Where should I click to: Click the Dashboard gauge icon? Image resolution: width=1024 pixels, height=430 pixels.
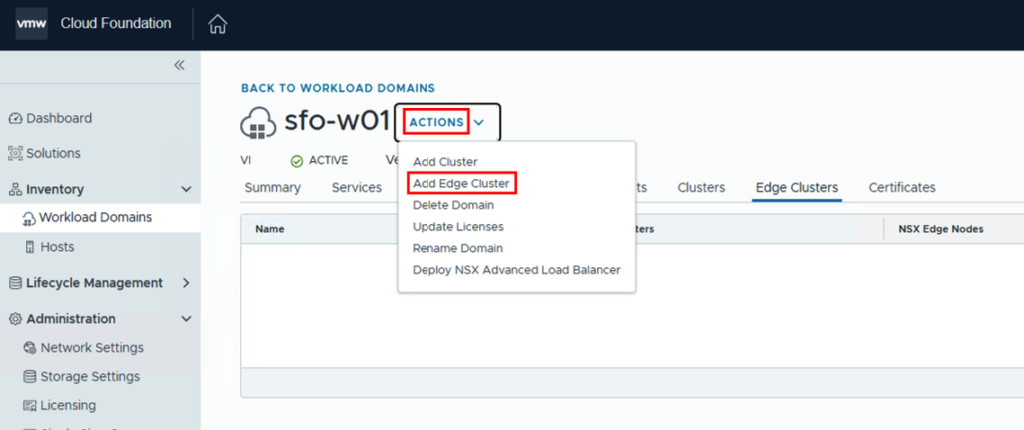pos(15,119)
